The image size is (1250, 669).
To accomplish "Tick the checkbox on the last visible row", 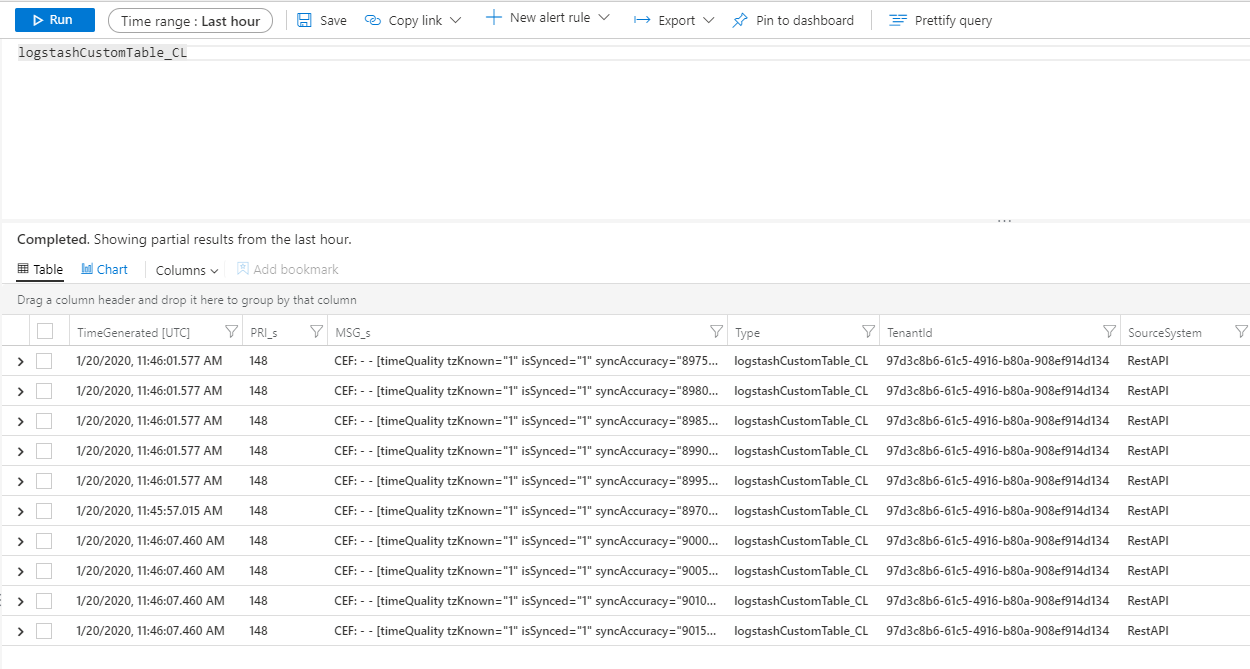I will (x=44, y=631).
